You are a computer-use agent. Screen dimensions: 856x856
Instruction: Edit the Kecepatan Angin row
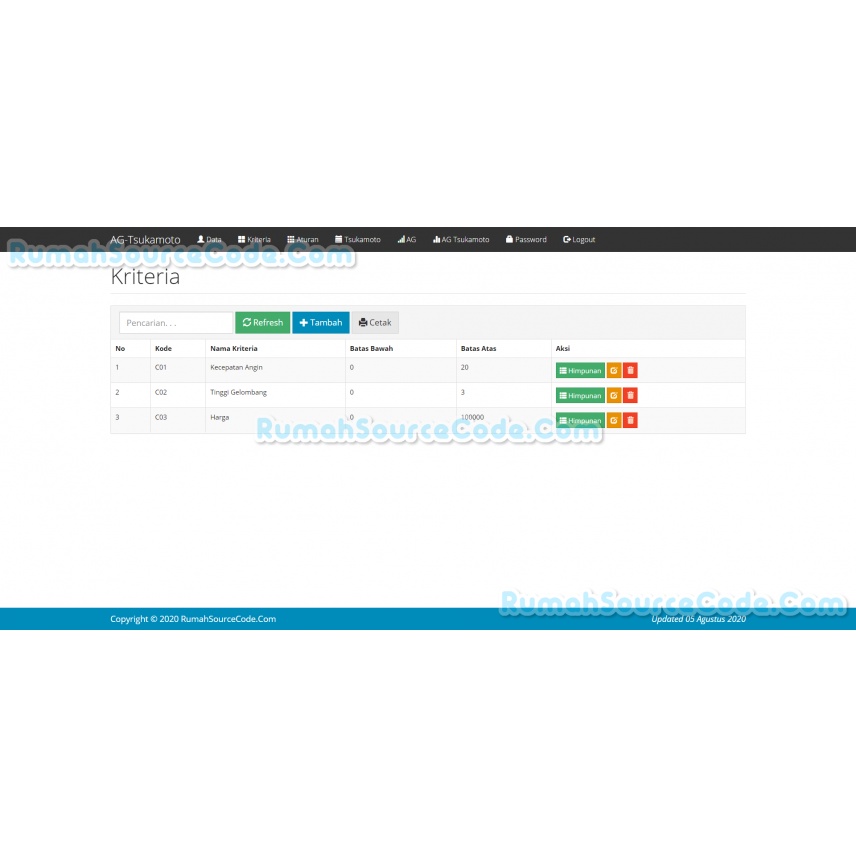[614, 371]
